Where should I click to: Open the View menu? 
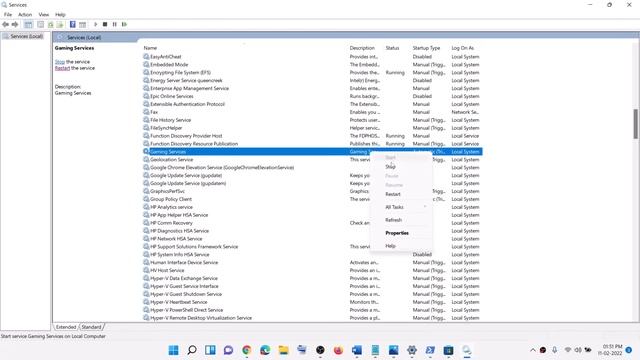point(44,15)
